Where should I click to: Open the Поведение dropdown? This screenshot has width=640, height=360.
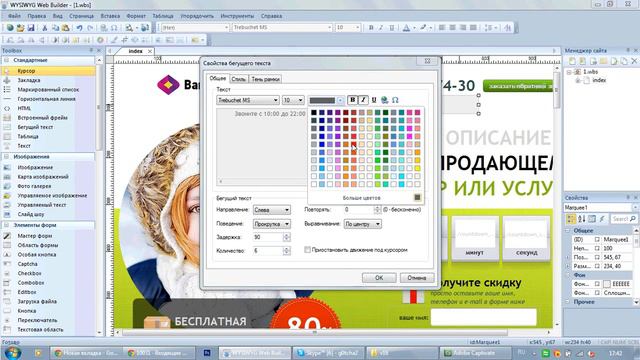click(x=287, y=224)
